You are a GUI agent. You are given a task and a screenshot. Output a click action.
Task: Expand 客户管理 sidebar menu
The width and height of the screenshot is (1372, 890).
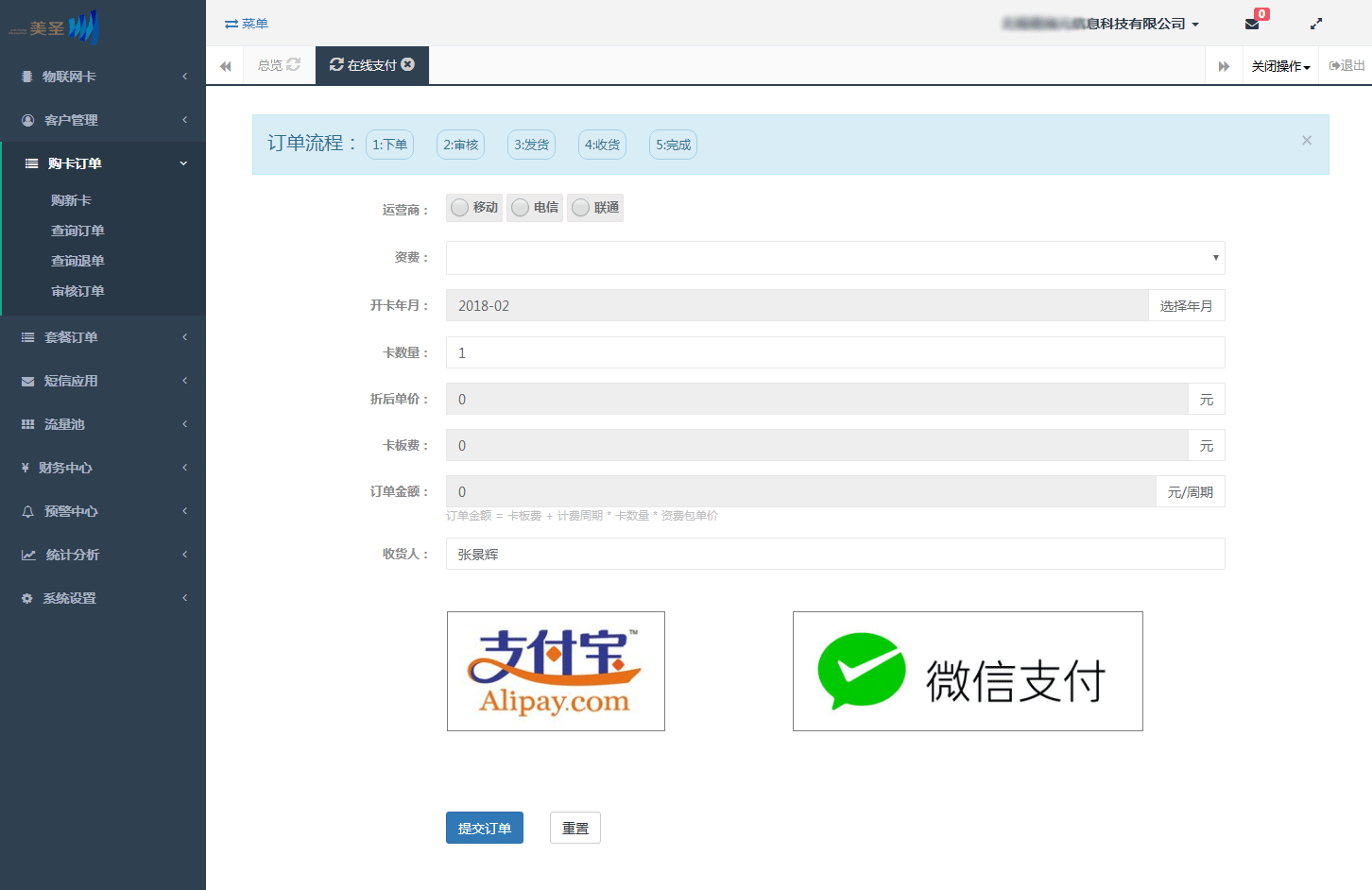tap(103, 120)
